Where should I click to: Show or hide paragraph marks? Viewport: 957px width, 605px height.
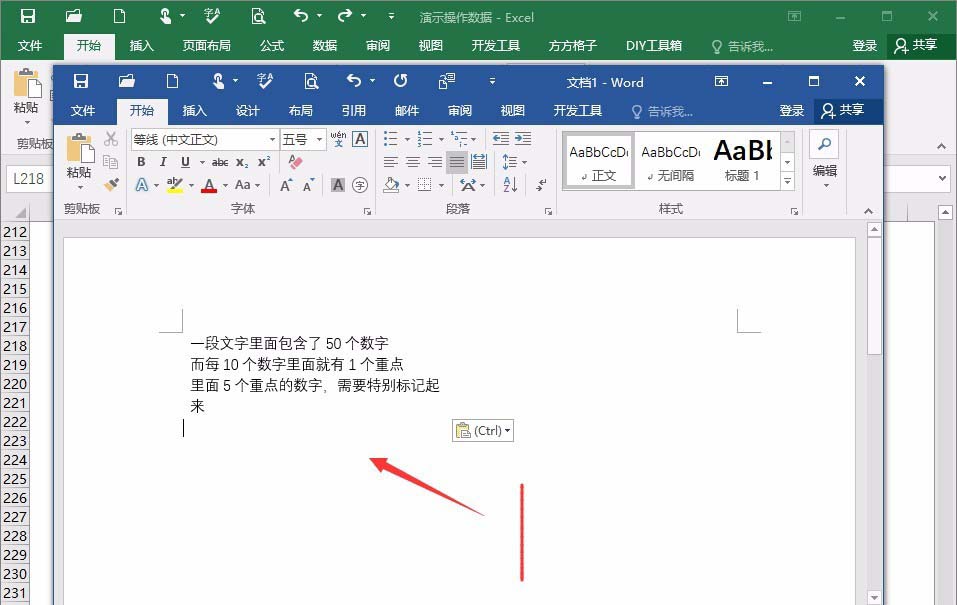click(x=541, y=184)
